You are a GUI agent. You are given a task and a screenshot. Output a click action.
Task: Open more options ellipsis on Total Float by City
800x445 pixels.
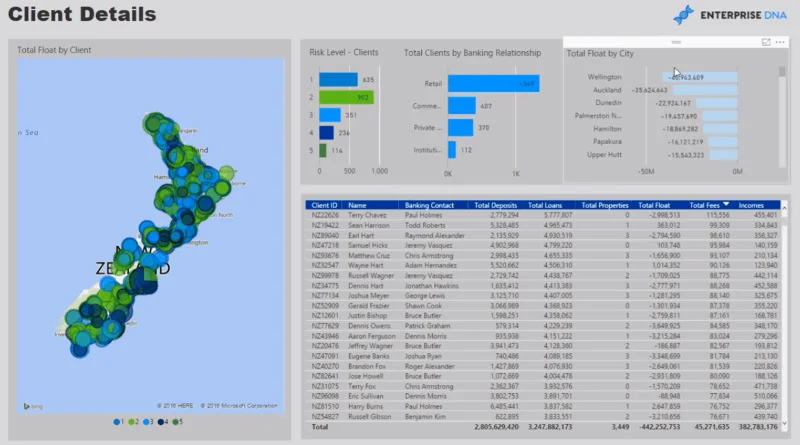pyautogui.click(x=780, y=42)
